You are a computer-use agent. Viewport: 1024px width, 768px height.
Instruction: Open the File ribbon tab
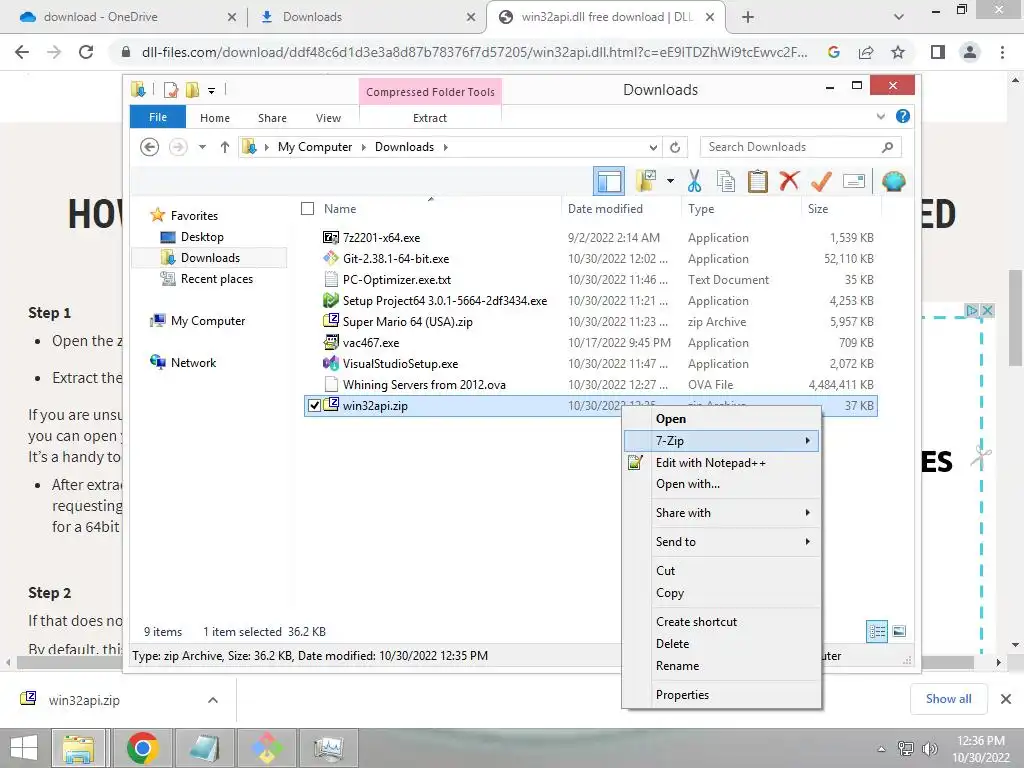[x=158, y=117]
